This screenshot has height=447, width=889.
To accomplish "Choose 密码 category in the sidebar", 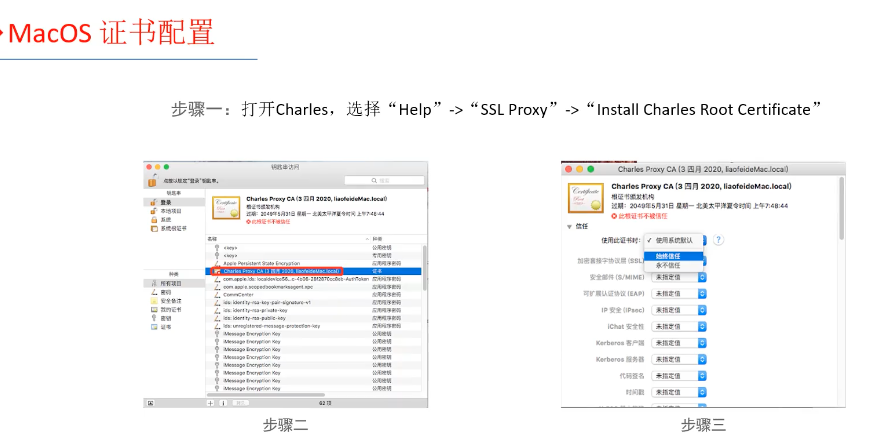I will [175, 292].
